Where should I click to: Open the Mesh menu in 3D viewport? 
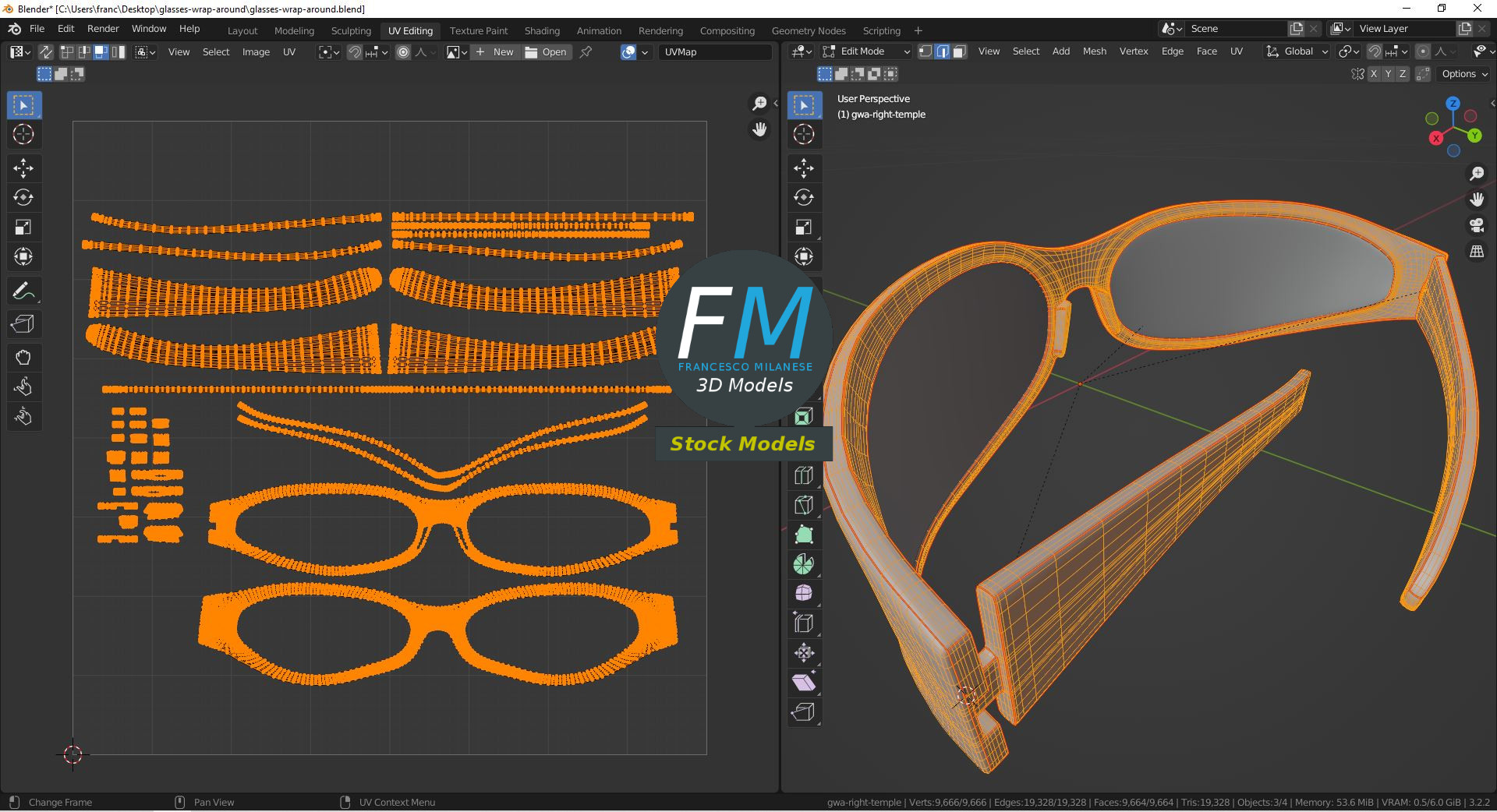1094,51
